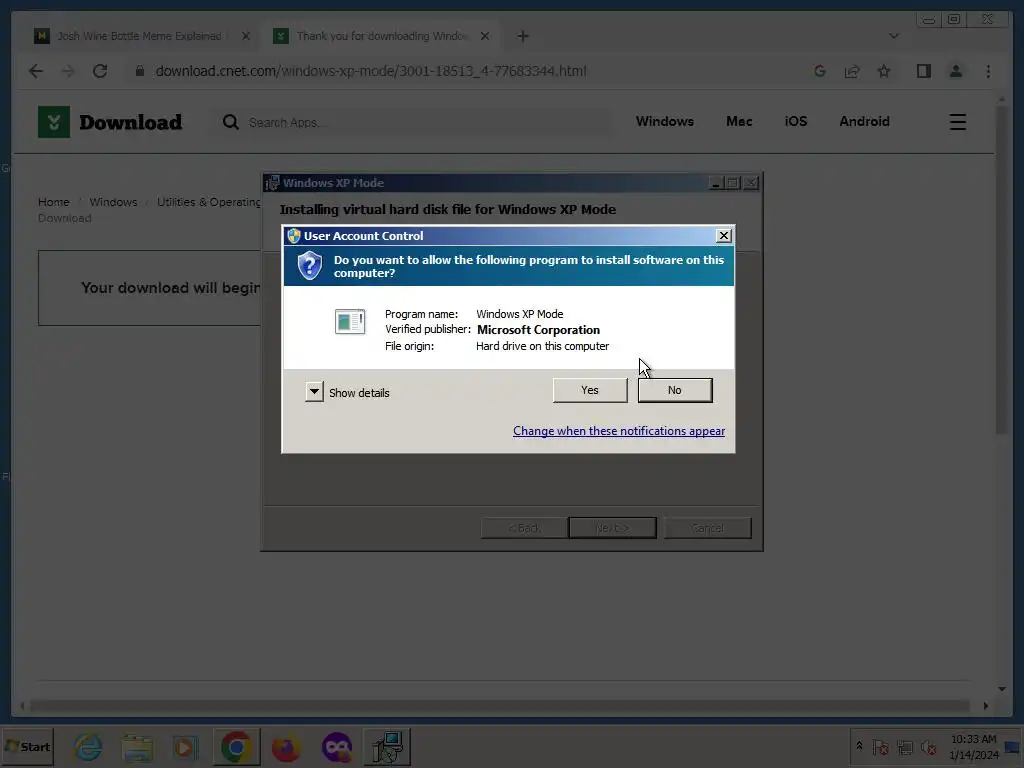Open Windows category in site nav

(x=665, y=121)
